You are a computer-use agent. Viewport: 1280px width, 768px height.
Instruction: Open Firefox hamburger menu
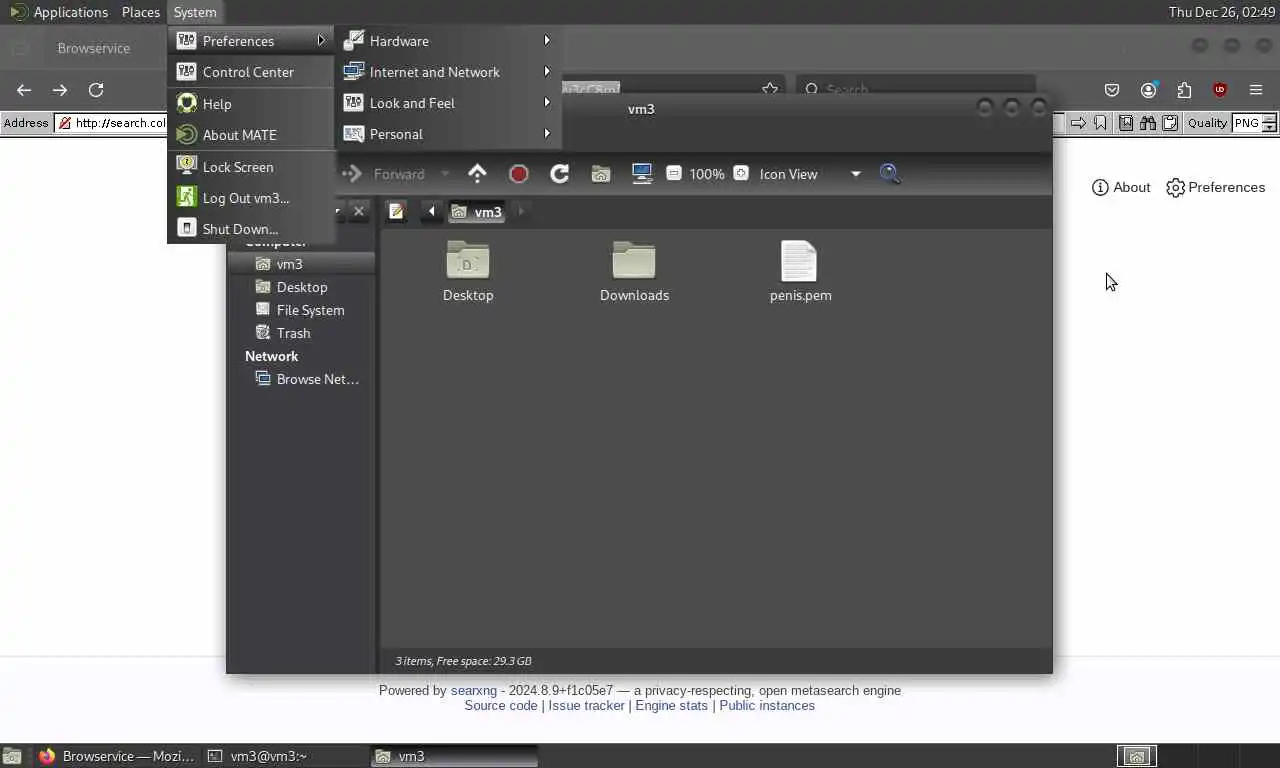pos(1256,90)
